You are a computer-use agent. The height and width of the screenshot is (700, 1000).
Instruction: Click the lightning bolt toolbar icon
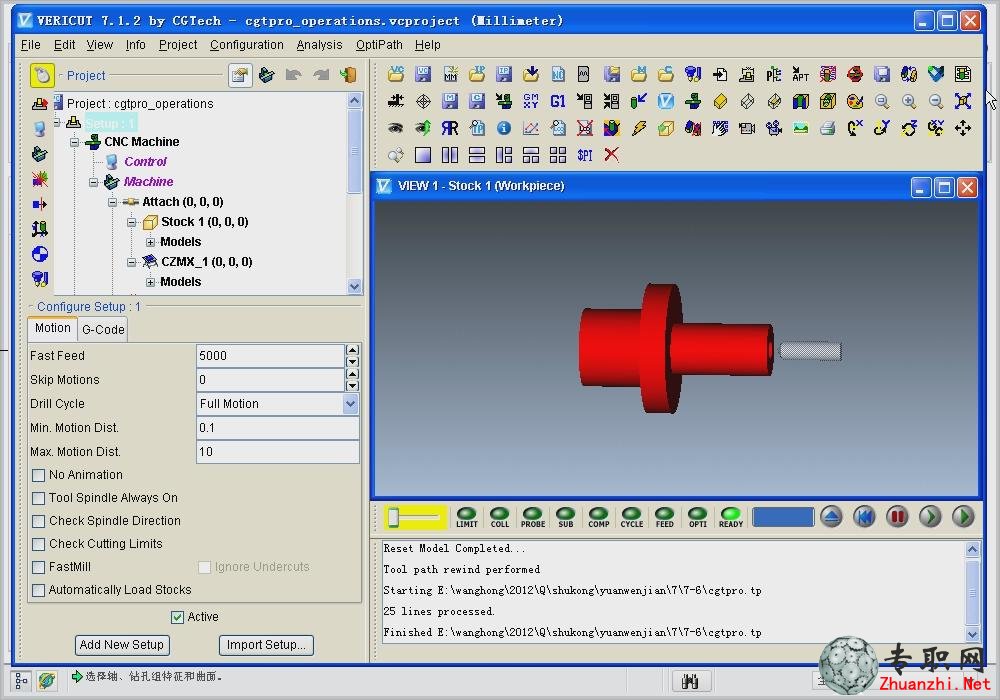point(639,128)
